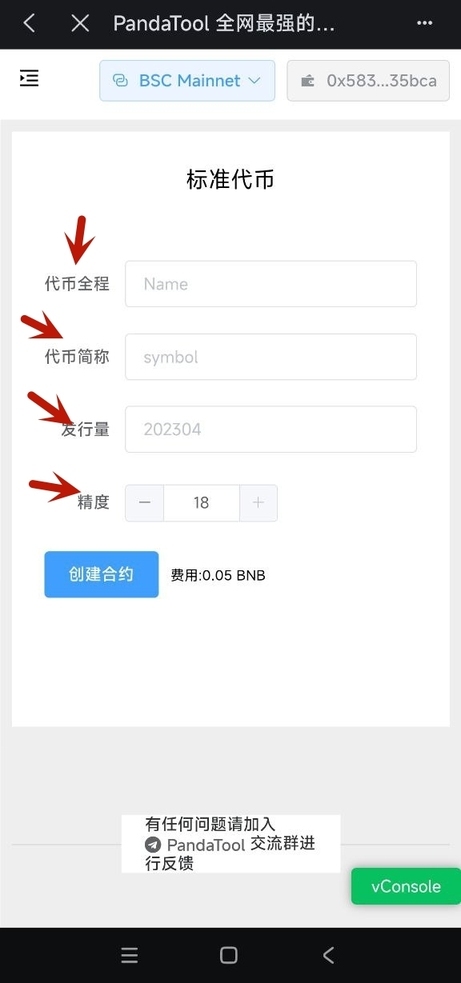Expand the BSC Mainnet network dropdown
This screenshot has height=983, width=461.
tap(187, 80)
